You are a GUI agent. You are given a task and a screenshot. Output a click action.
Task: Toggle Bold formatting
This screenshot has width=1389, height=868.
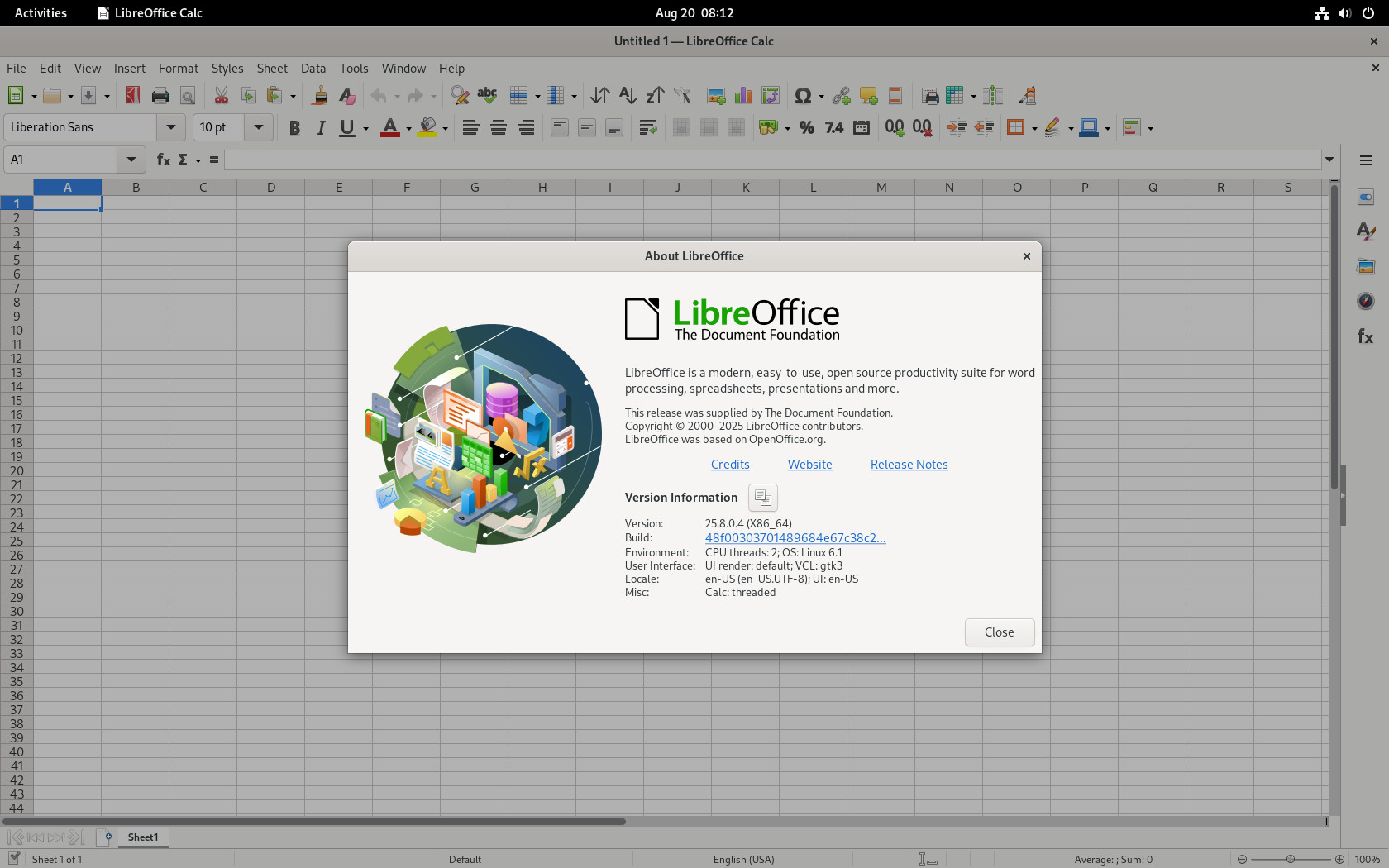(x=294, y=127)
